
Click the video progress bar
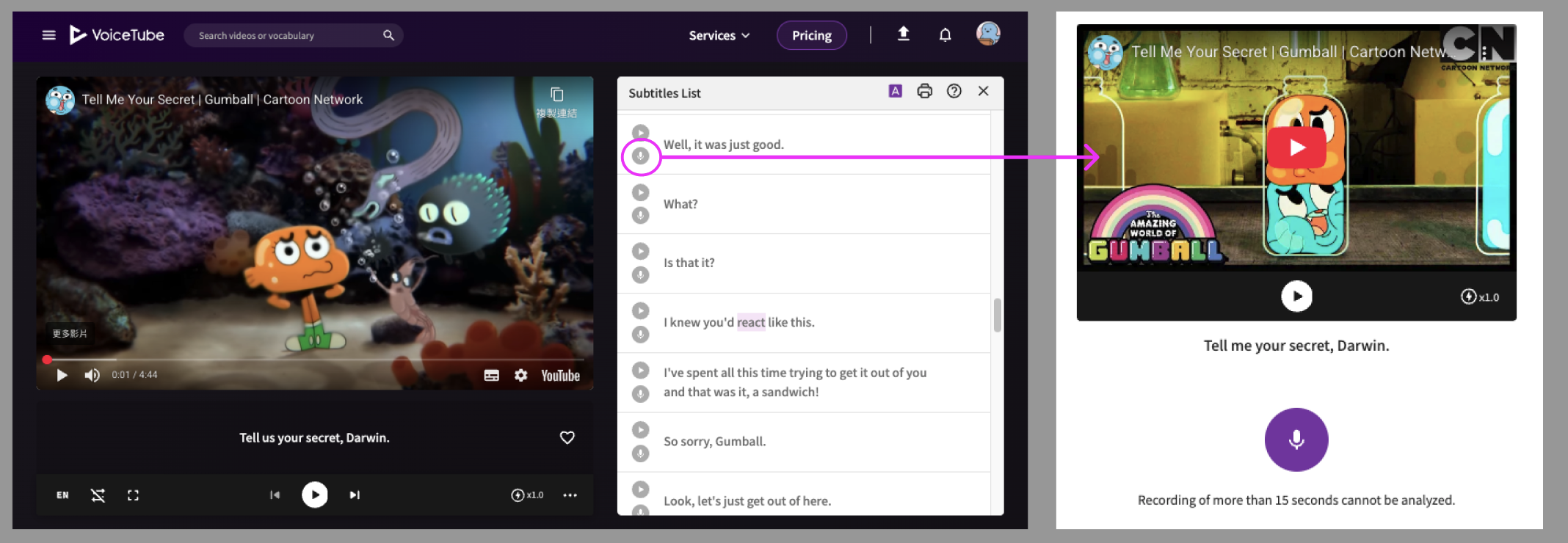(316, 360)
